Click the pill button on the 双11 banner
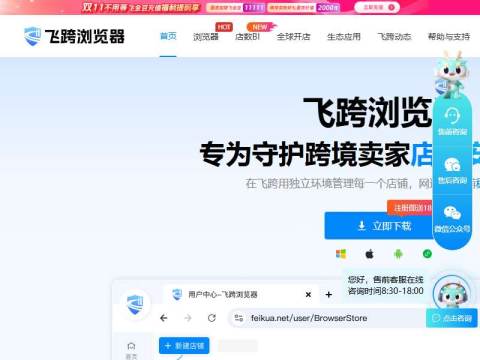This screenshot has width=480, height=360. click(x=377, y=7)
